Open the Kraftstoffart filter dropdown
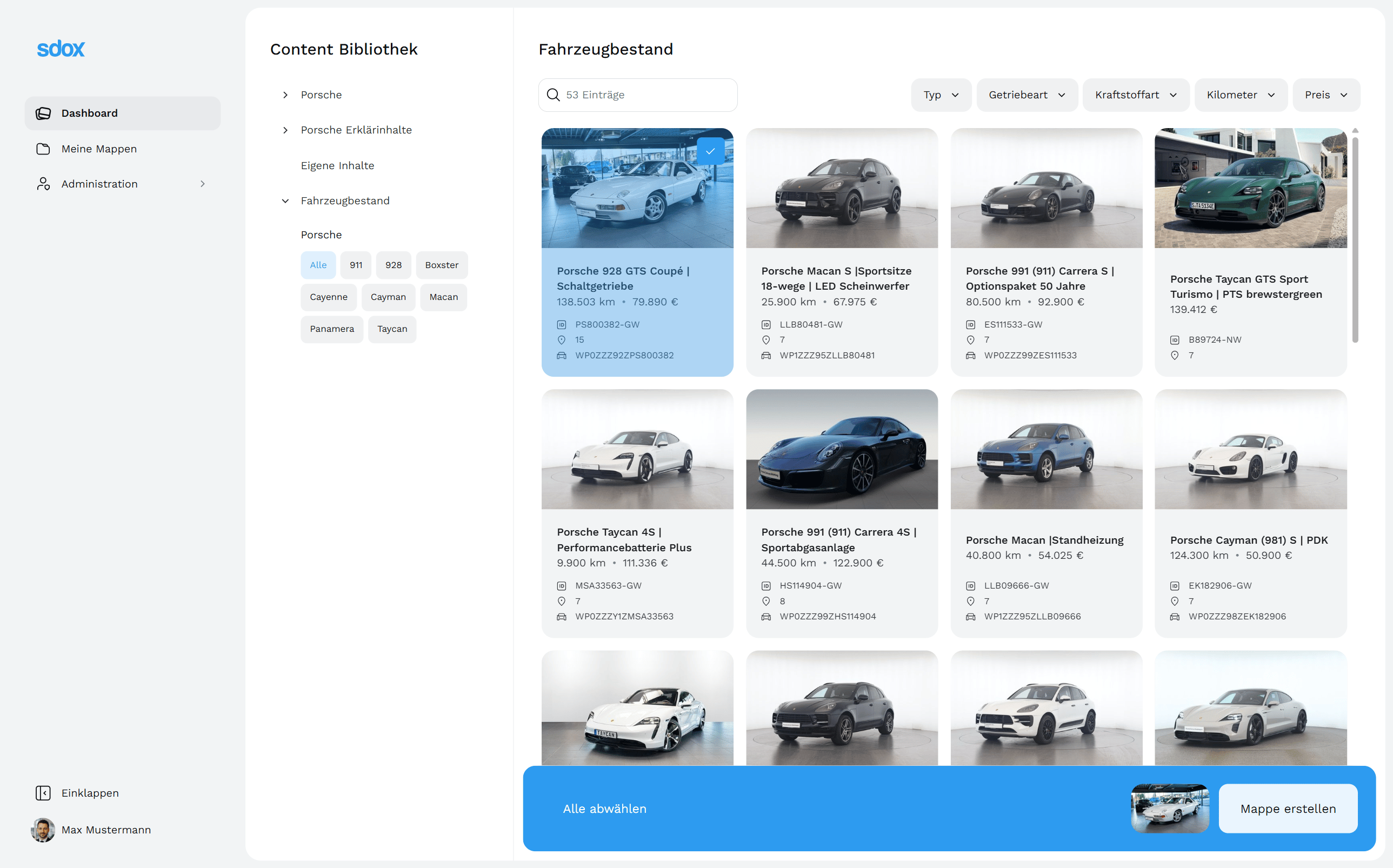The height and width of the screenshot is (868, 1393). (1136, 95)
